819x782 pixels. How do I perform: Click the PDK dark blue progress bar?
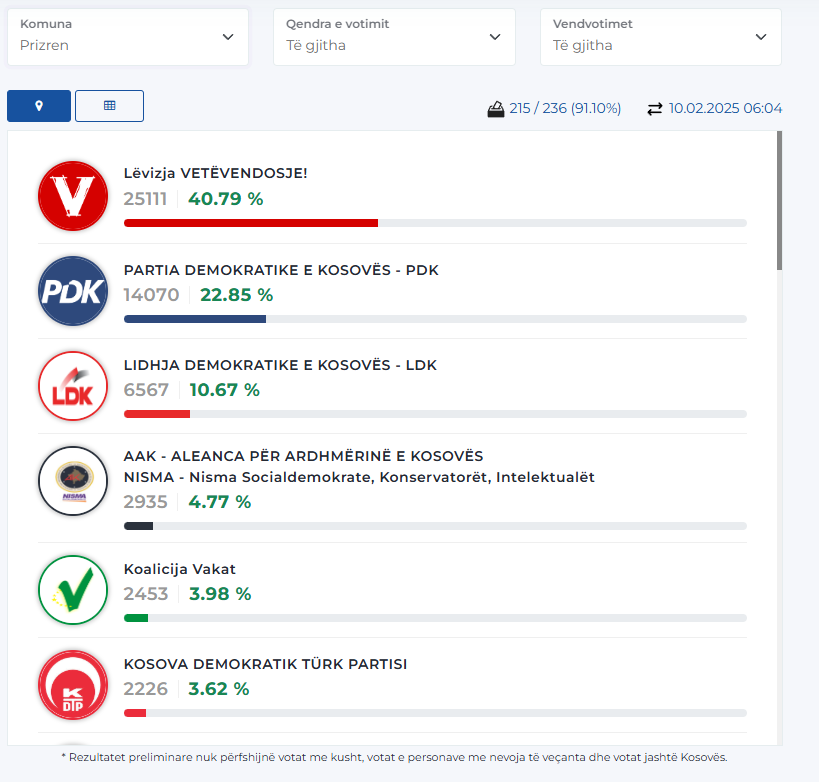click(x=195, y=319)
